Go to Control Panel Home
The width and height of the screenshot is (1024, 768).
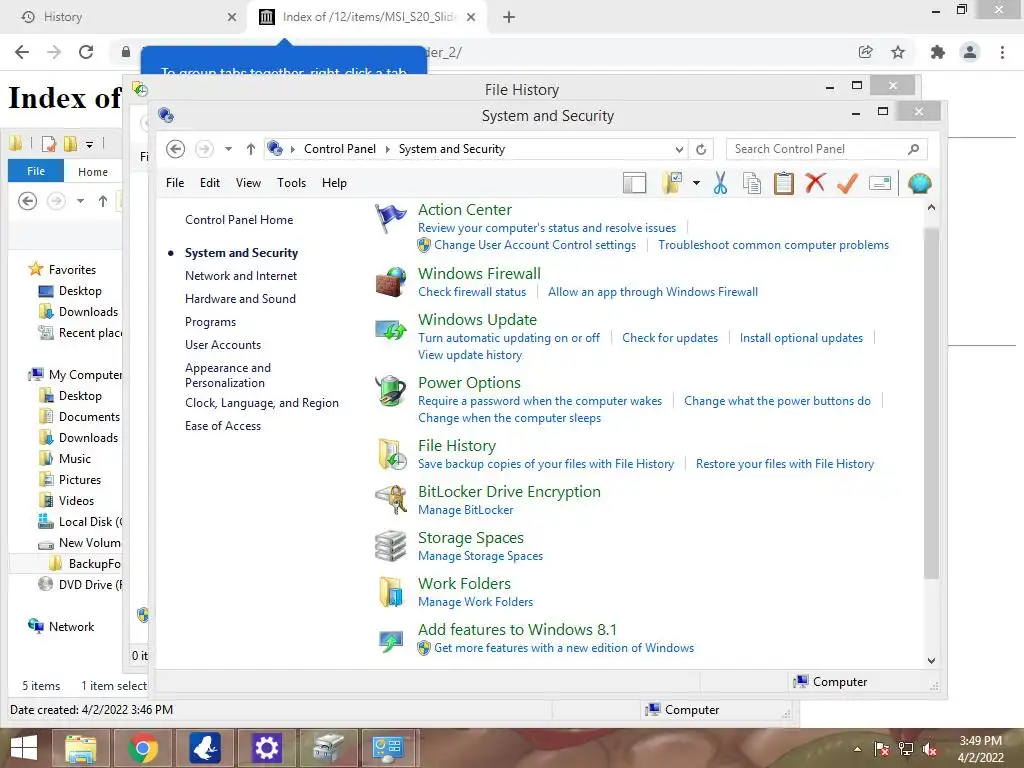[x=238, y=220]
